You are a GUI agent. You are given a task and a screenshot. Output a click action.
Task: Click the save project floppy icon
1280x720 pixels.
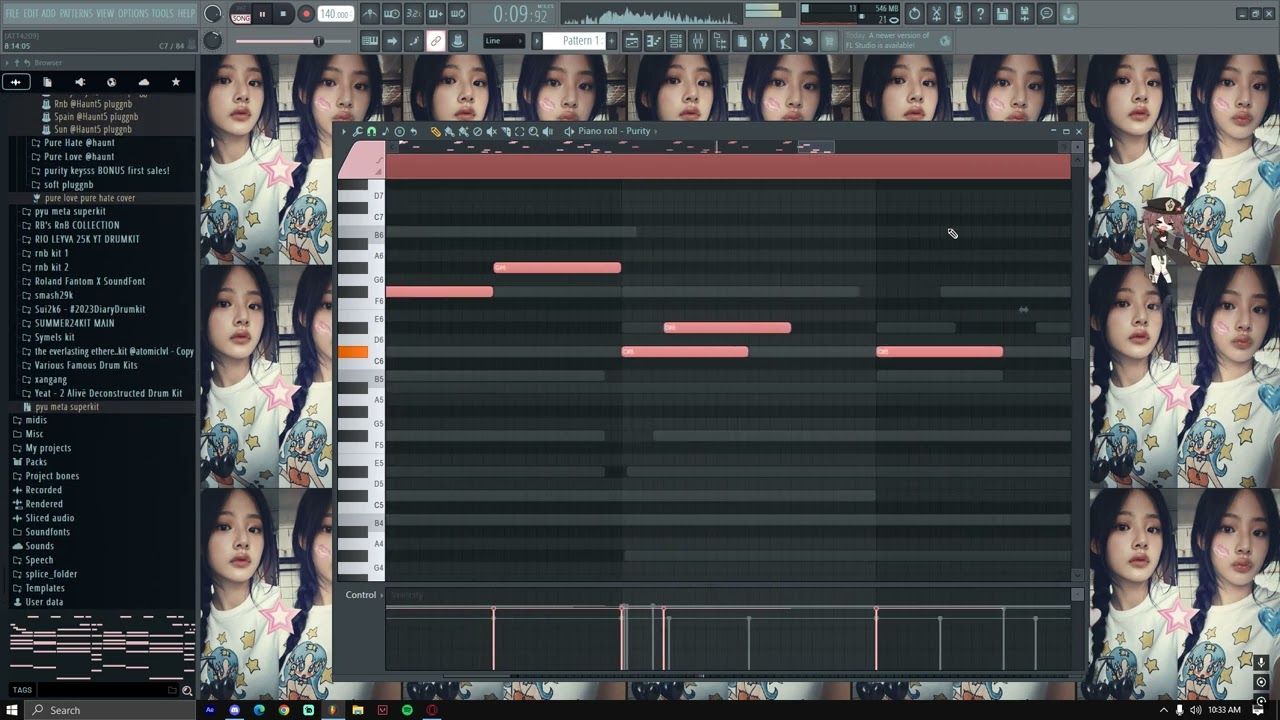coord(1002,14)
